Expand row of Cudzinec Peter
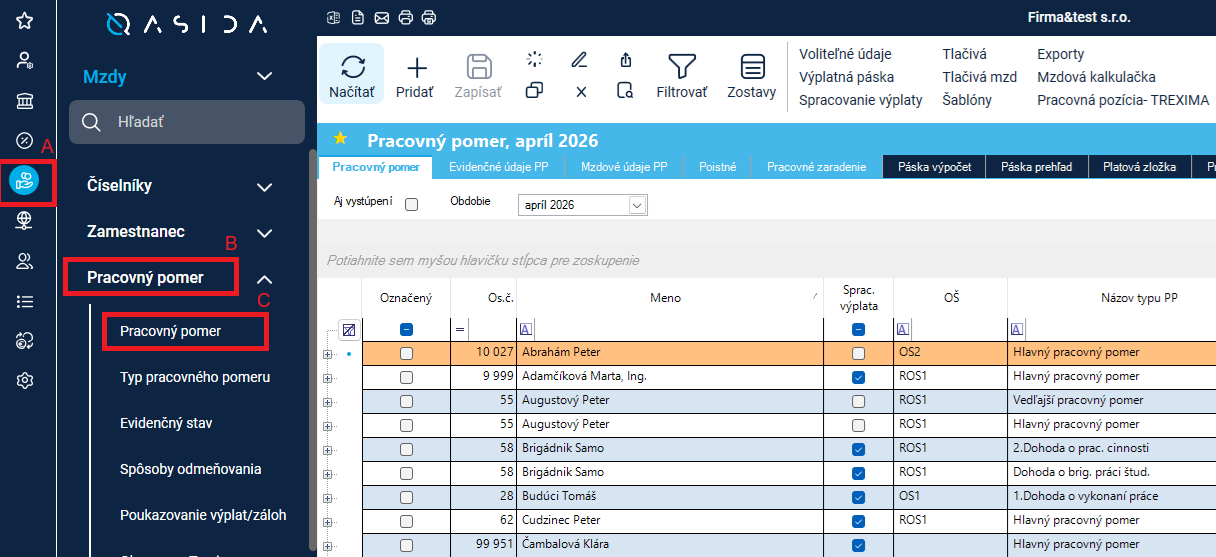This screenshot has width=1216, height=557. pyautogui.click(x=327, y=521)
